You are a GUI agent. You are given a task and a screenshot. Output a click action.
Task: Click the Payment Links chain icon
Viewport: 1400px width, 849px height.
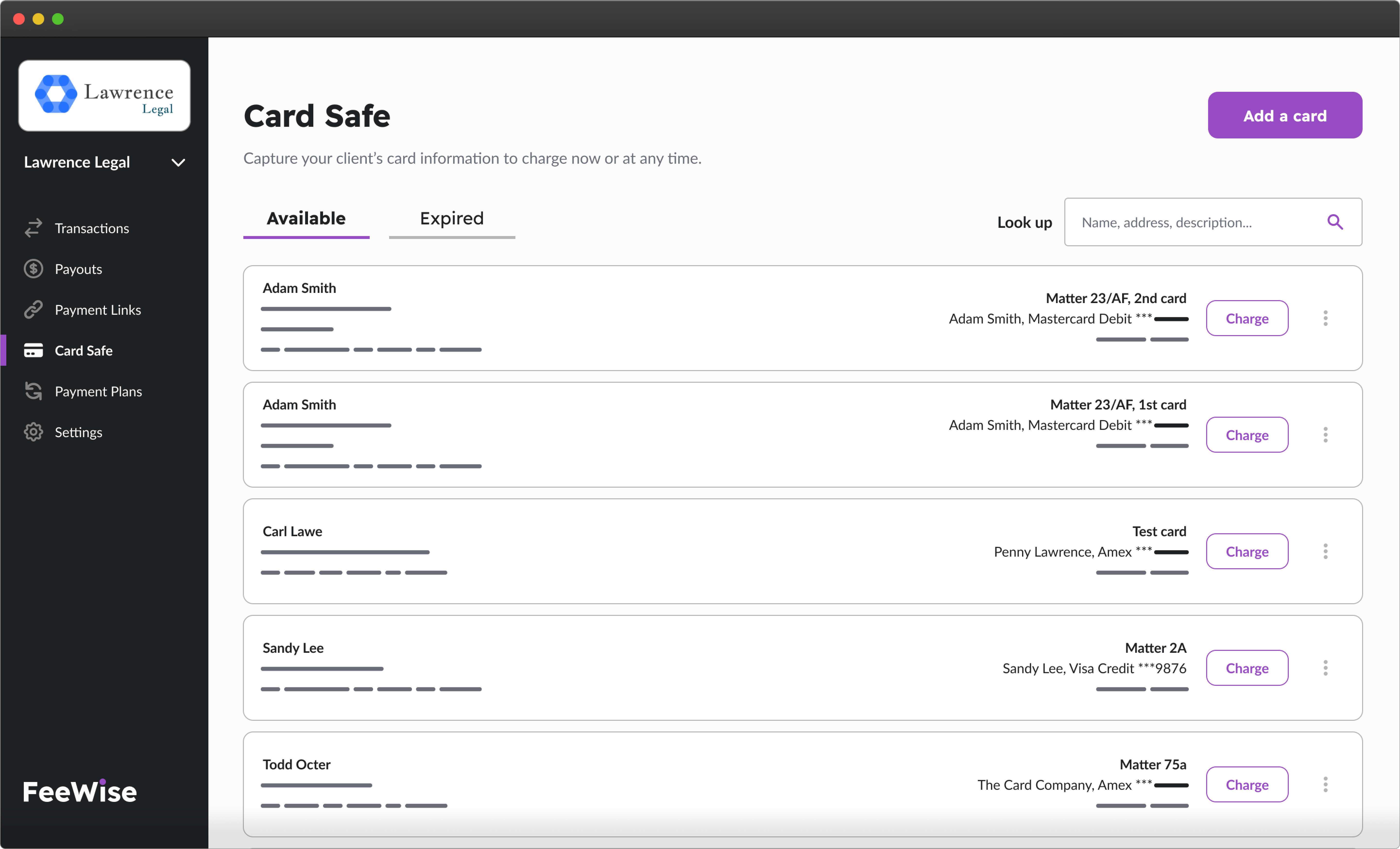point(34,310)
